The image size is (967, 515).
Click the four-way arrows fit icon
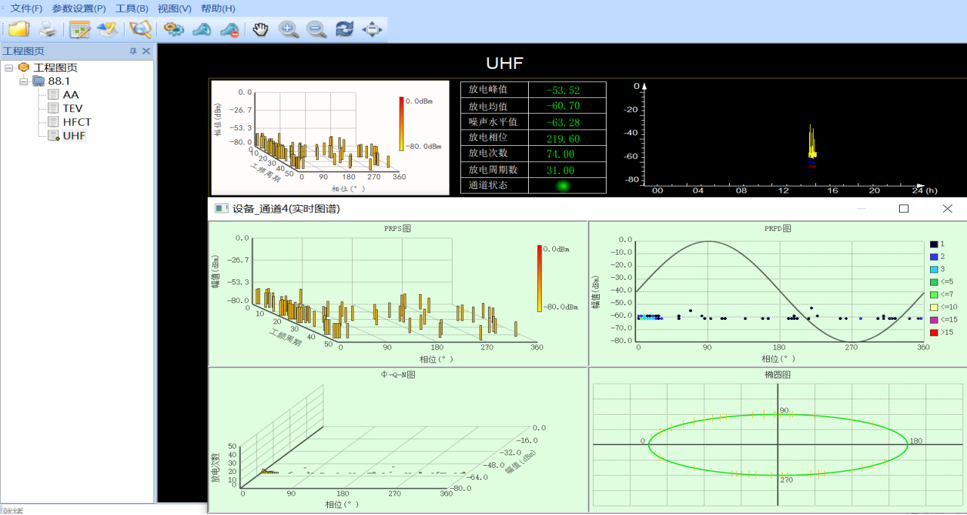tap(372, 29)
